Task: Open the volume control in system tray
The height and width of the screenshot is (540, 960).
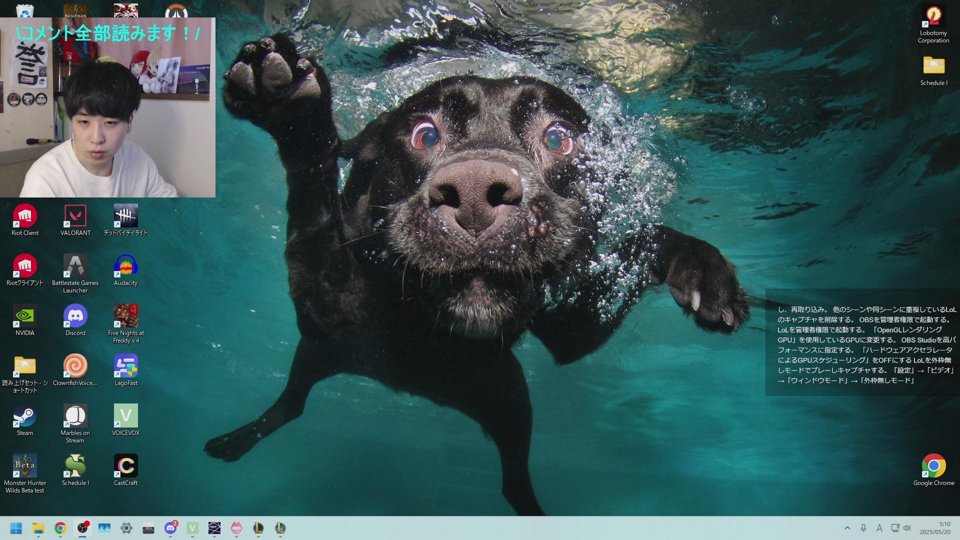Action: tap(907, 528)
